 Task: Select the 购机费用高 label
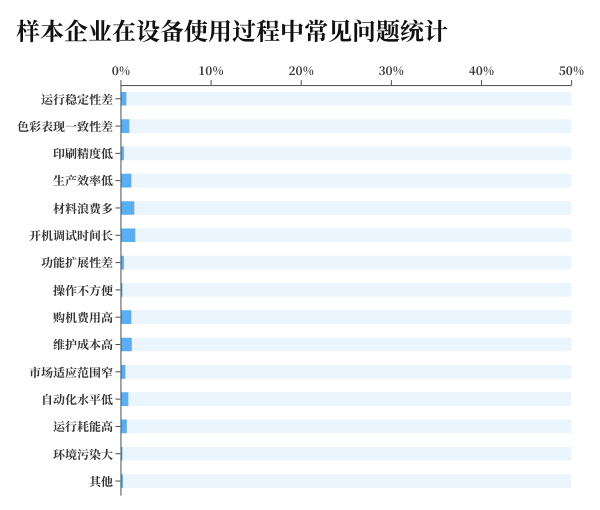83,317
